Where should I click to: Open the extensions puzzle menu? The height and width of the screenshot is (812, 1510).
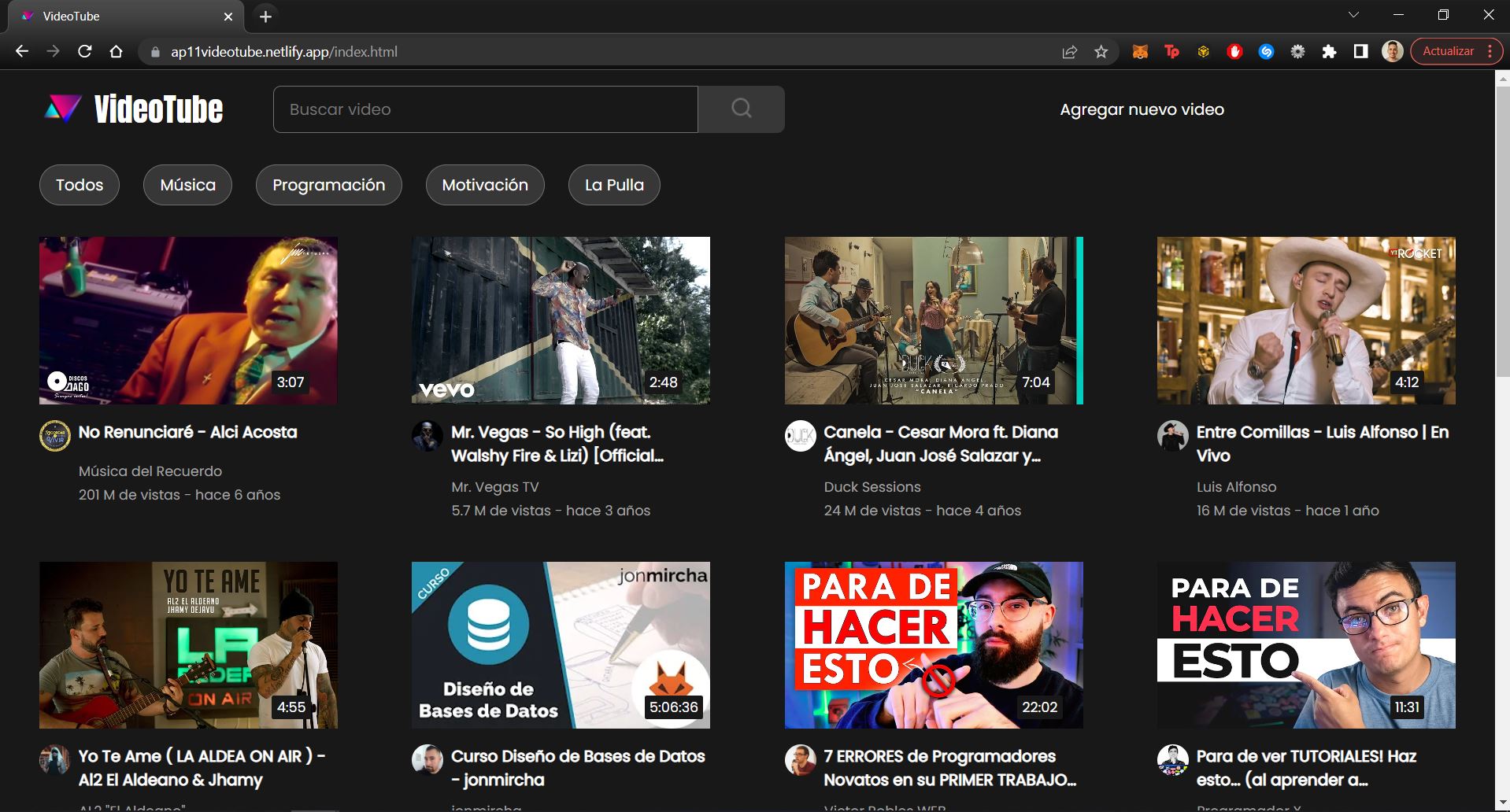pos(1329,52)
